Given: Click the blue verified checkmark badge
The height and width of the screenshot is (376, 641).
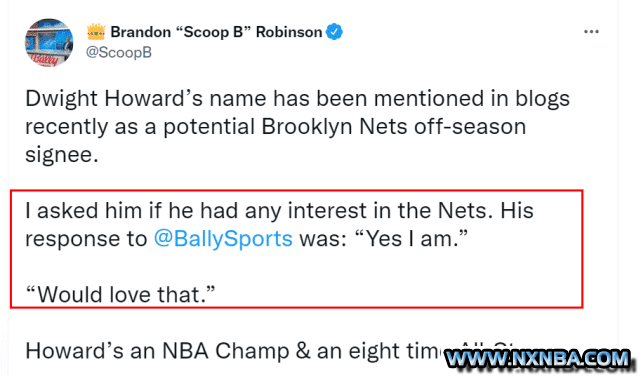Looking at the screenshot, I should pyautogui.click(x=334, y=31).
